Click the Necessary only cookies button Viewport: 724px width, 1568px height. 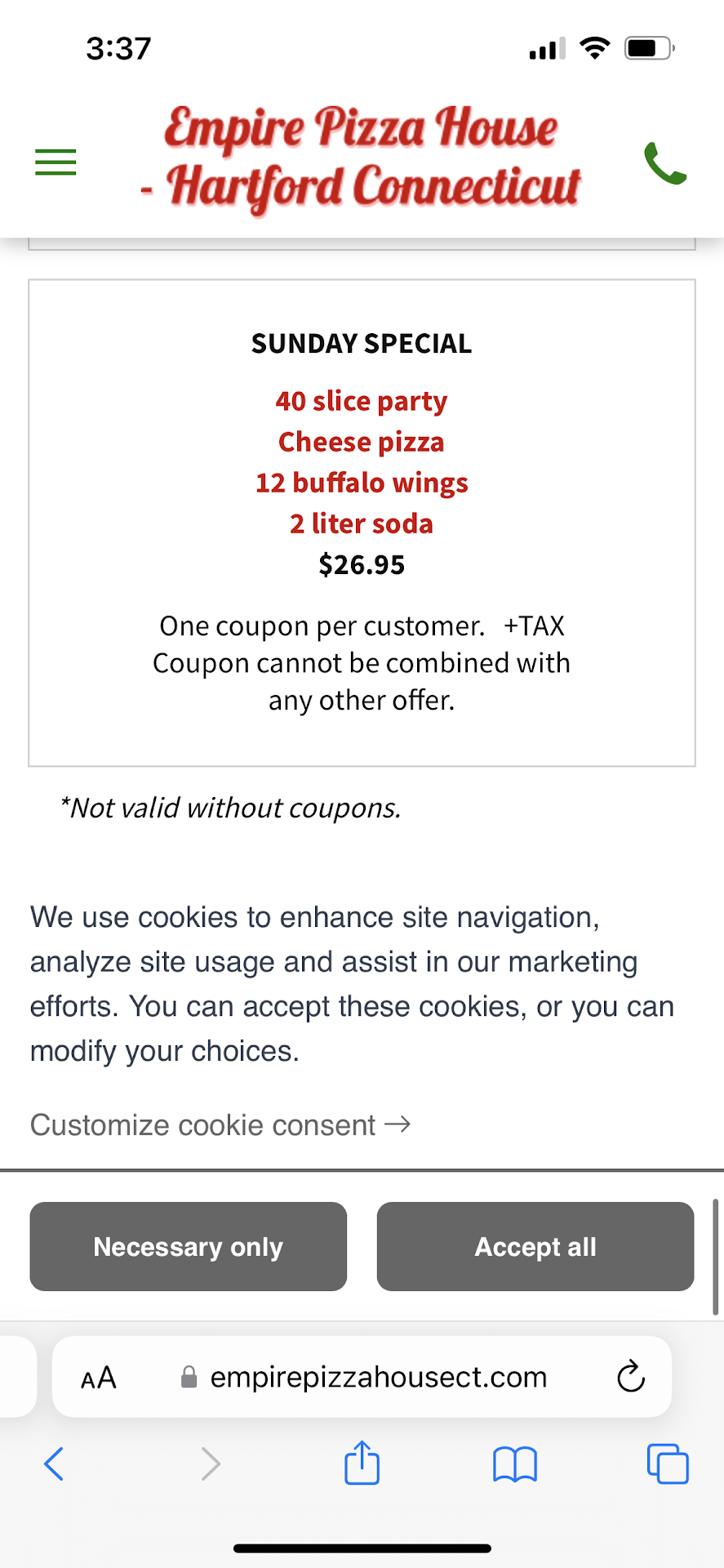click(x=189, y=1246)
